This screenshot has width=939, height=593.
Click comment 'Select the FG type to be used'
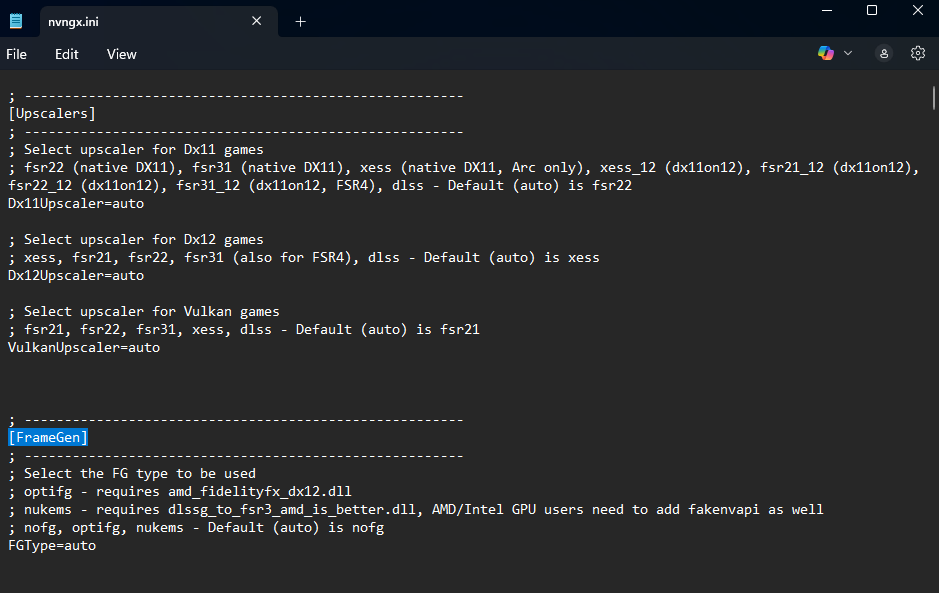tap(132, 474)
